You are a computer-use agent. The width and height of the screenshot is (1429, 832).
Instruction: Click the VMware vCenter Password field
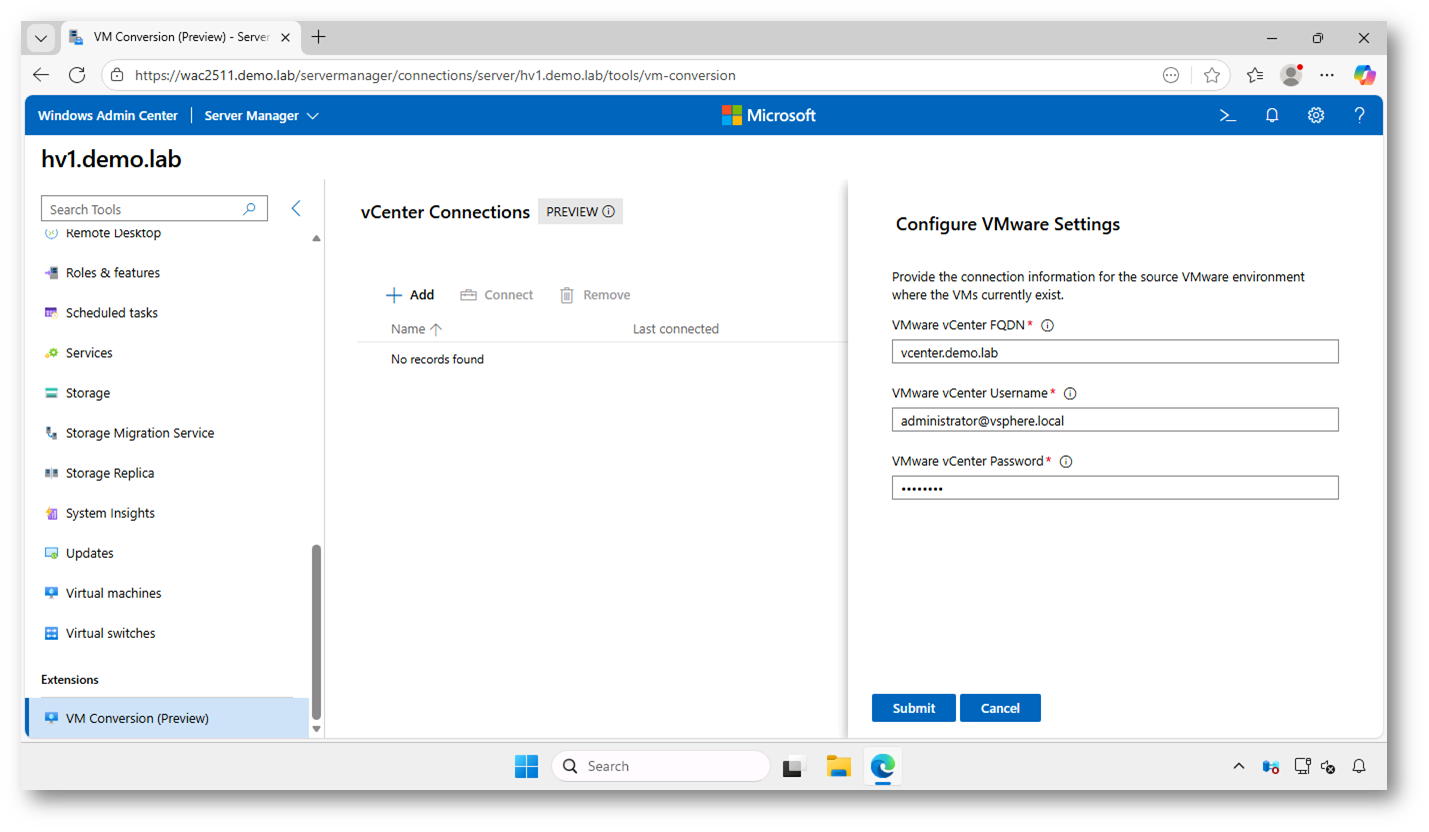tap(1114, 488)
